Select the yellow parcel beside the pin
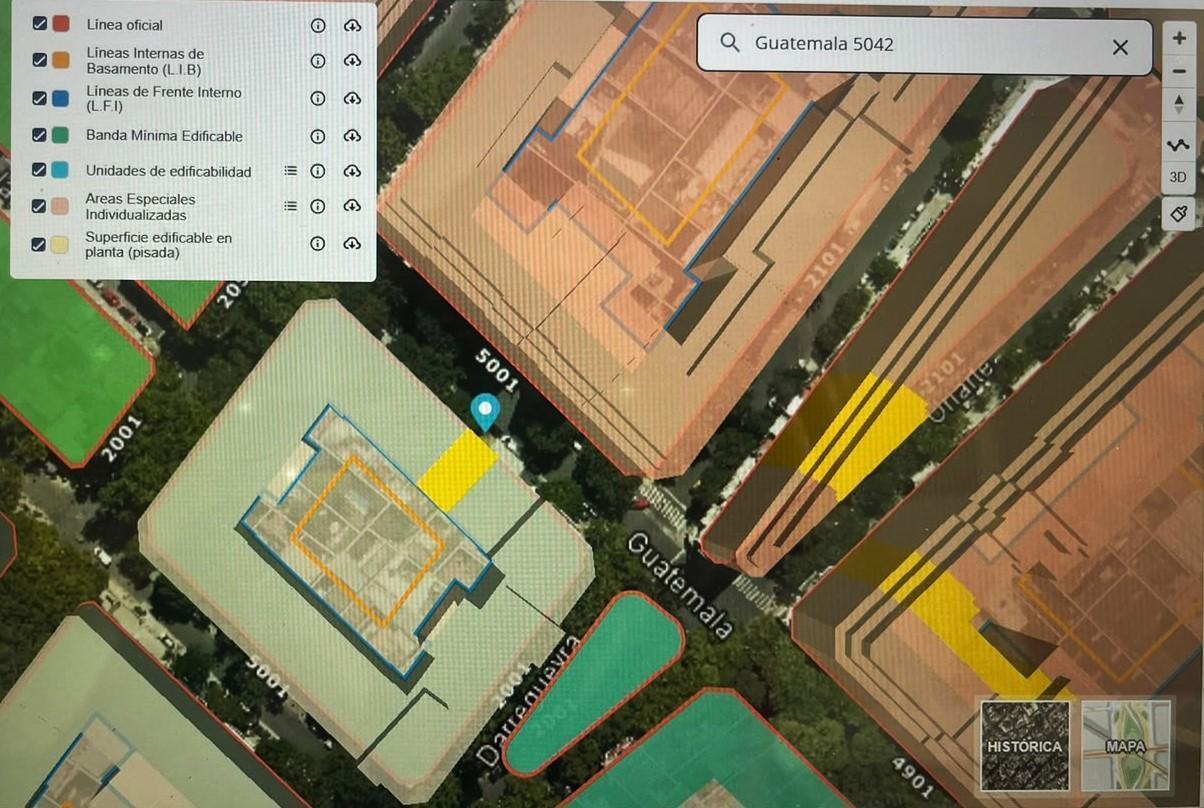The image size is (1204, 808). pos(458,470)
